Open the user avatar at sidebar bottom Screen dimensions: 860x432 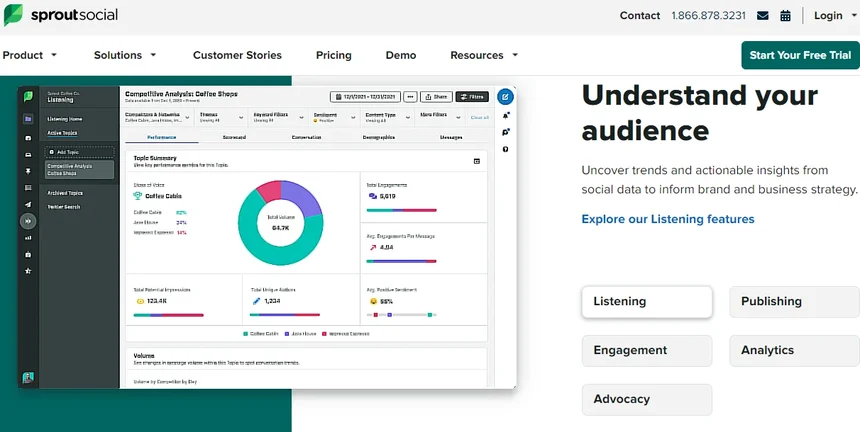28,377
